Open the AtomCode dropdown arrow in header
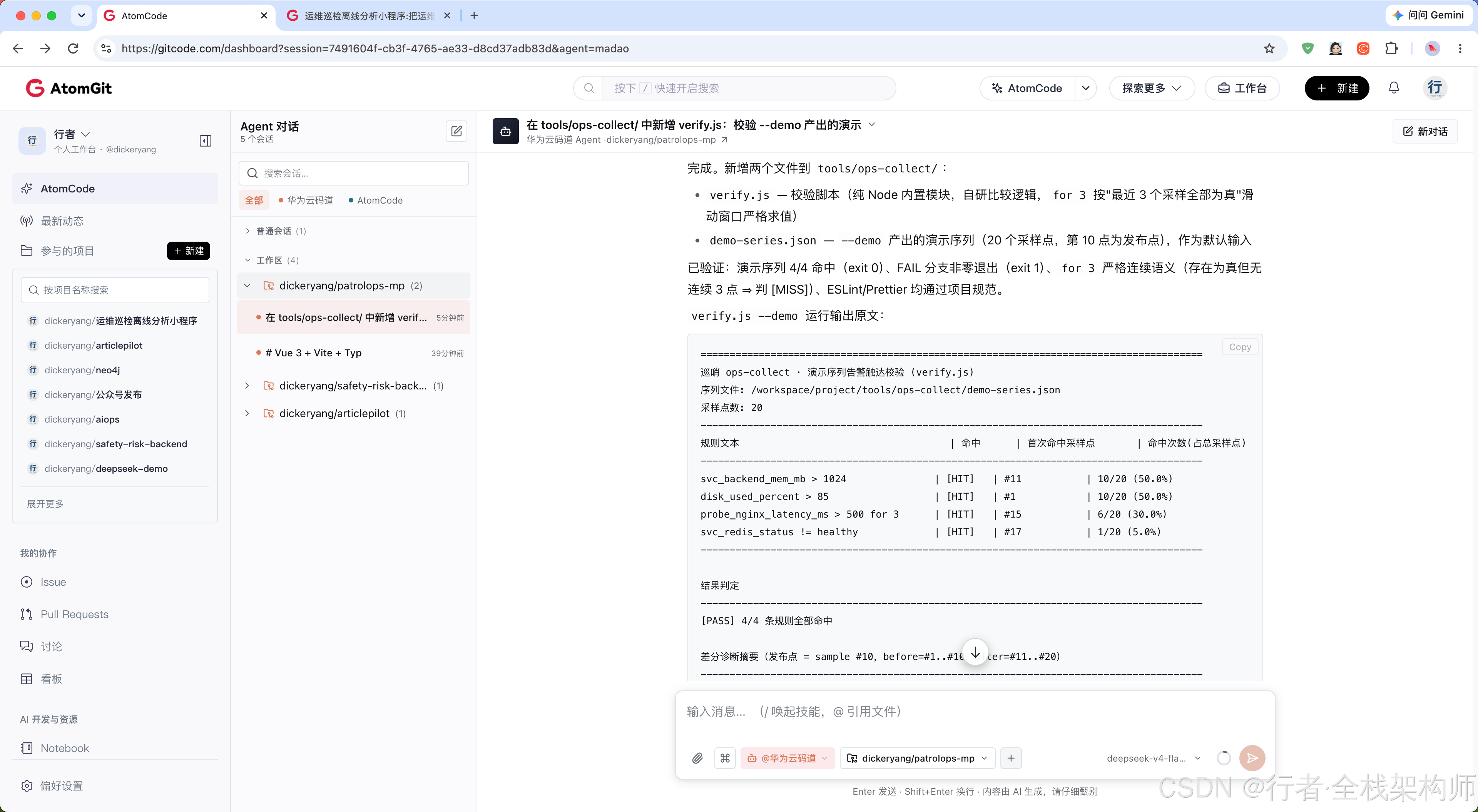The image size is (1478, 812). point(1085,88)
